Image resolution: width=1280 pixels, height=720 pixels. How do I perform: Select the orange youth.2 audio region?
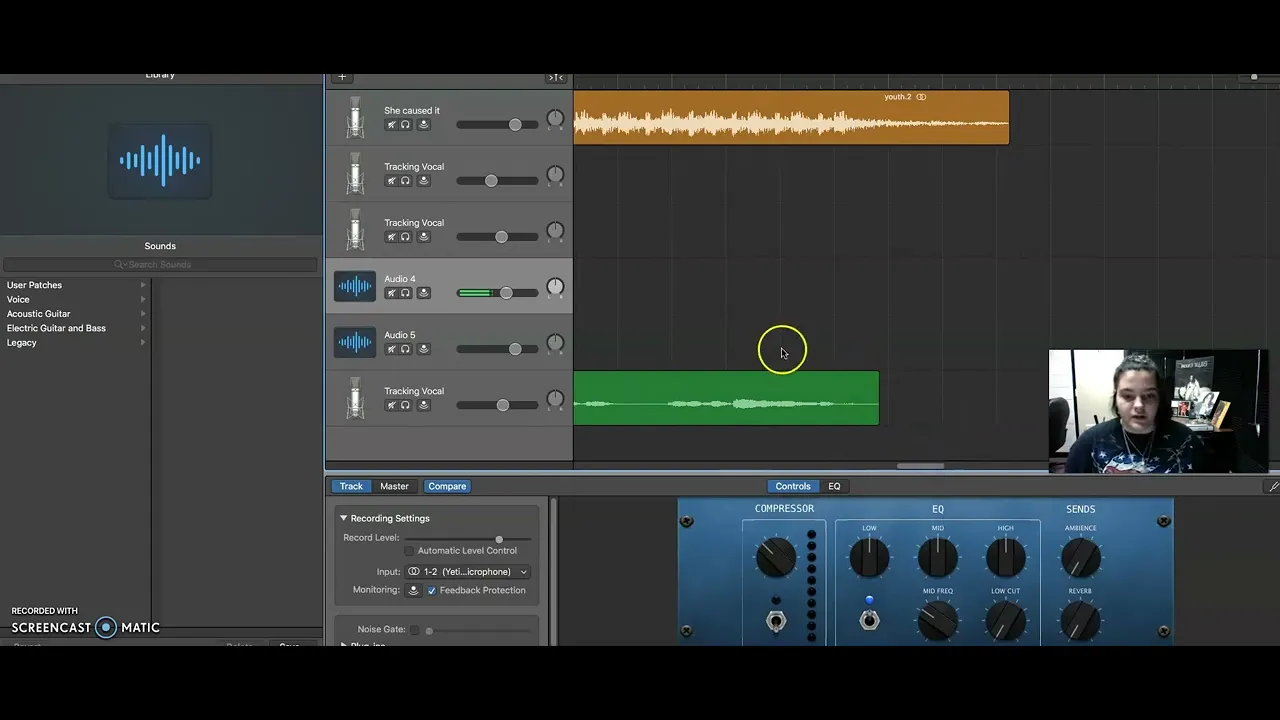pyautogui.click(x=791, y=118)
